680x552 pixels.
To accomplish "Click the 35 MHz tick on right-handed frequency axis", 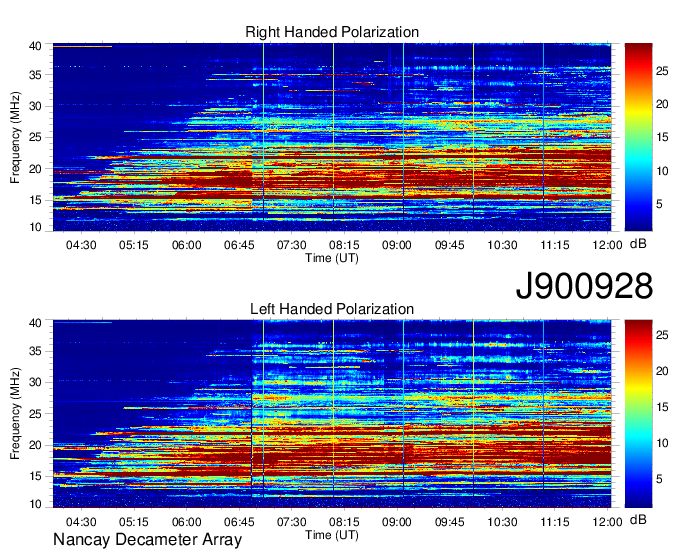I will tap(35, 75).
